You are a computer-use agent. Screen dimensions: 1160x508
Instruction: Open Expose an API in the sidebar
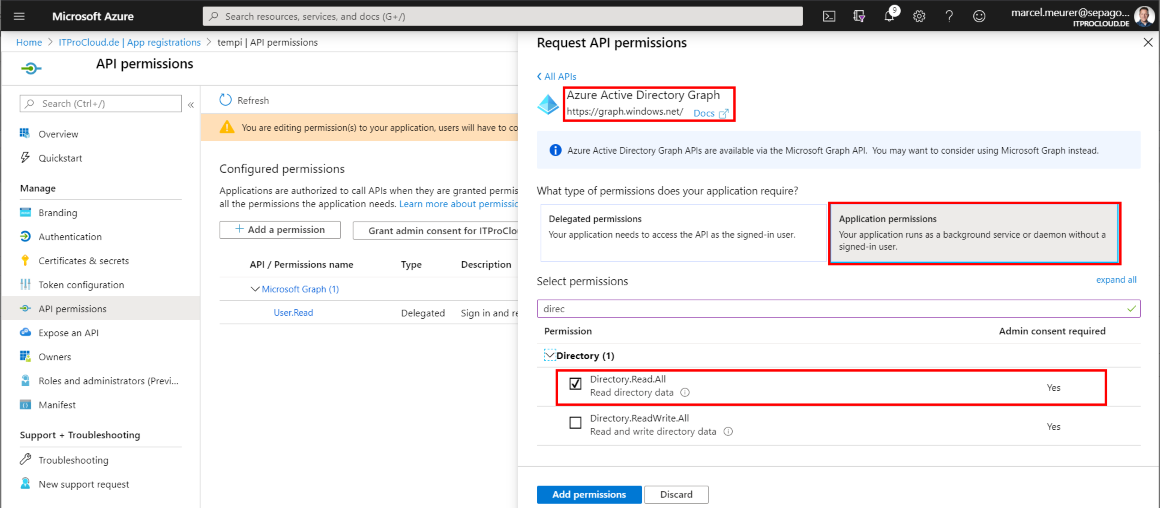(x=71, y=333)
